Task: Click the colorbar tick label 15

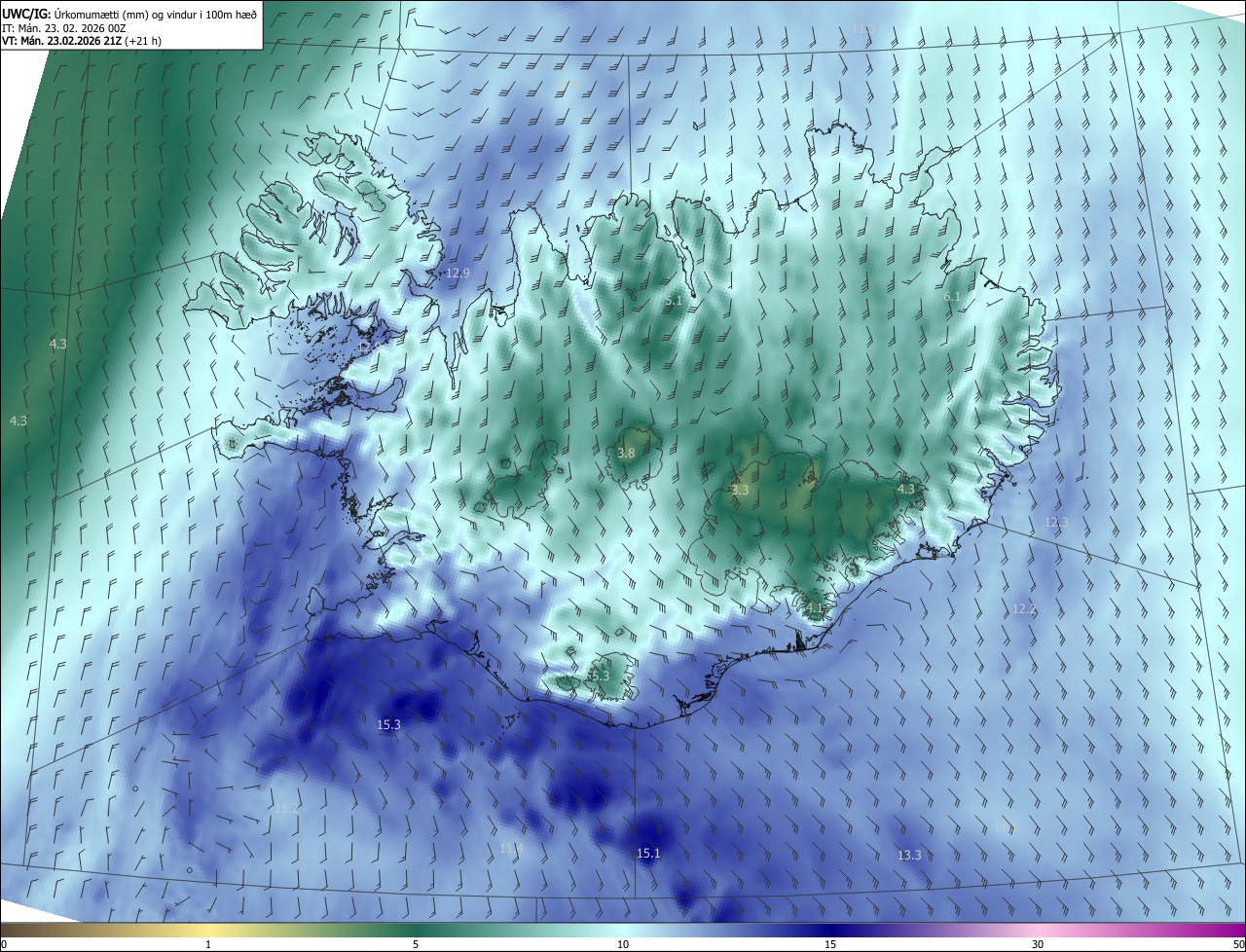Action: 830,944
